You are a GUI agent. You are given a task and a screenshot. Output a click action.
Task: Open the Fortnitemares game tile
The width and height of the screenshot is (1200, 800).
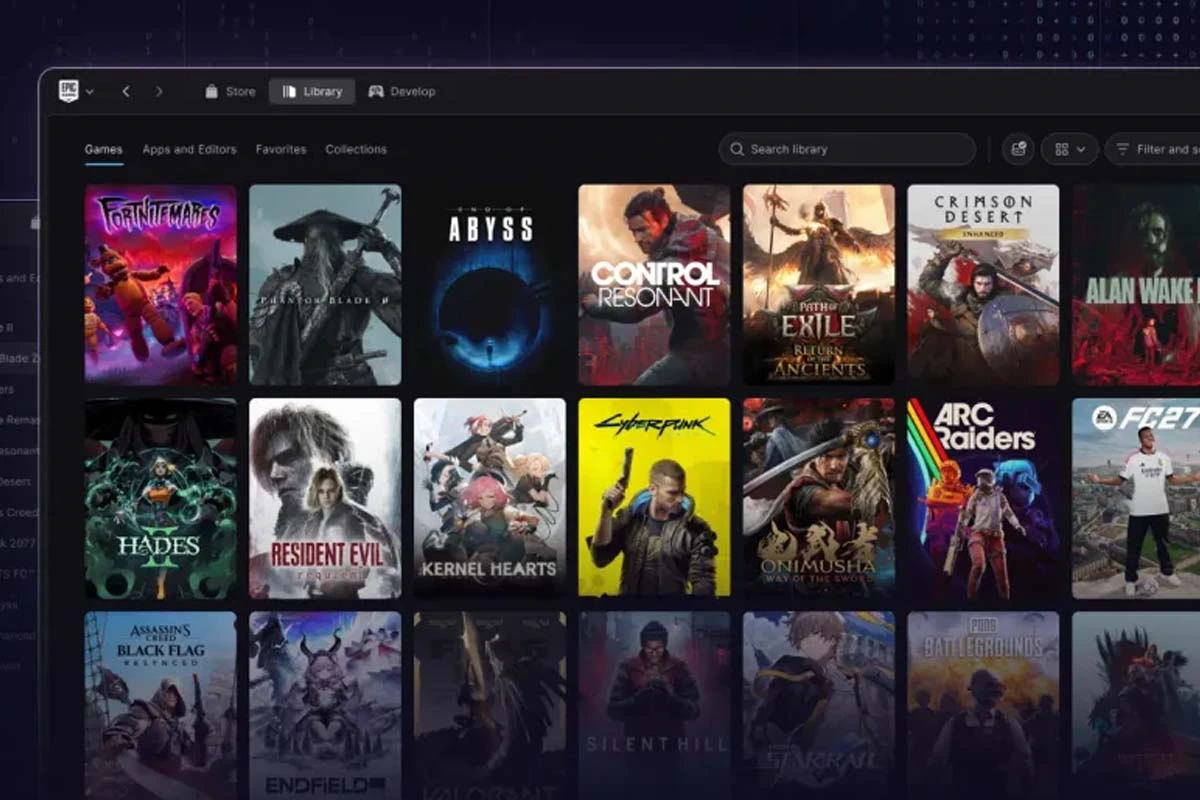(x=160, y=284)
